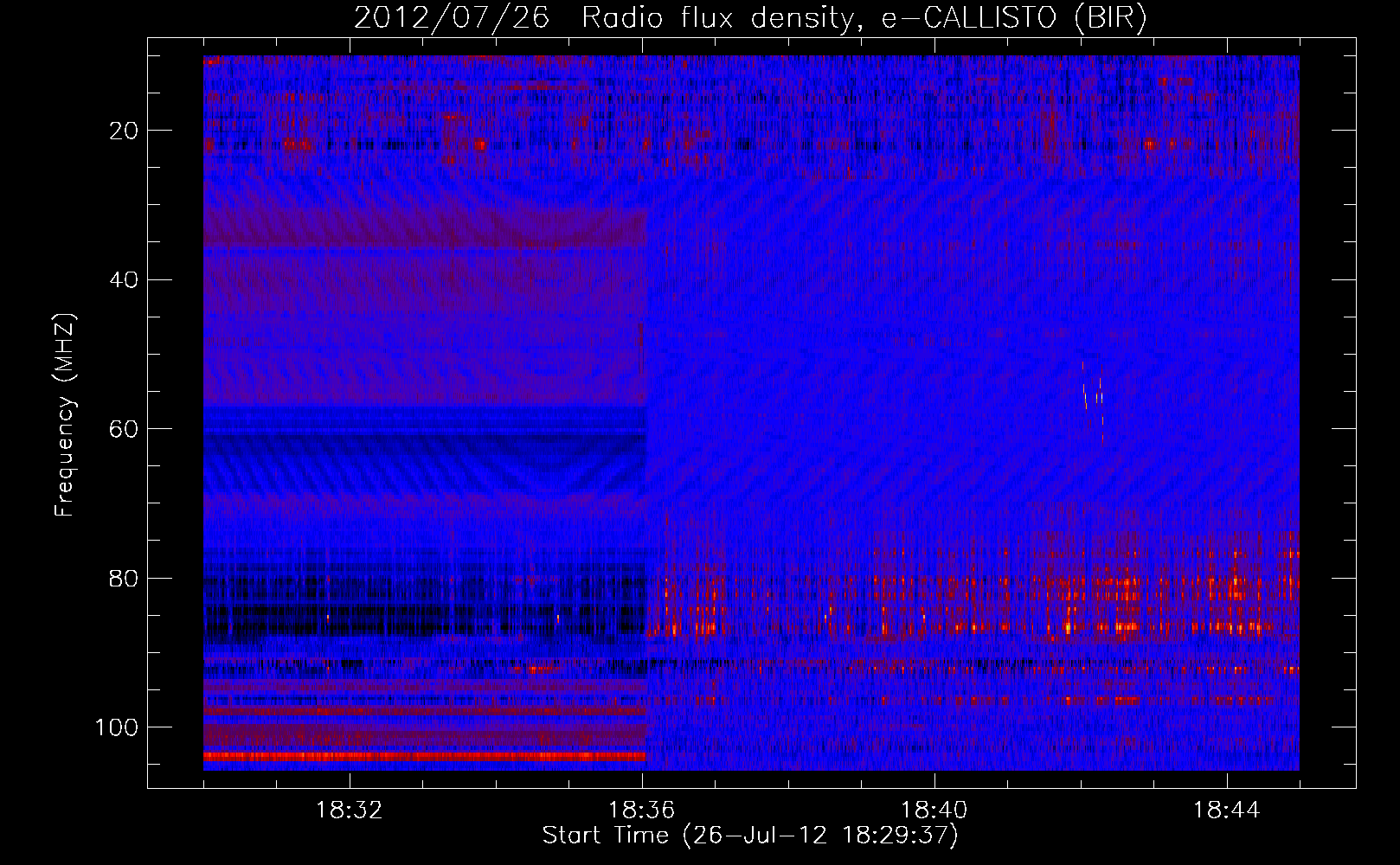Click the 80 MHz frequency tick label
The image size is (1400, 865).
coord(125,579)
